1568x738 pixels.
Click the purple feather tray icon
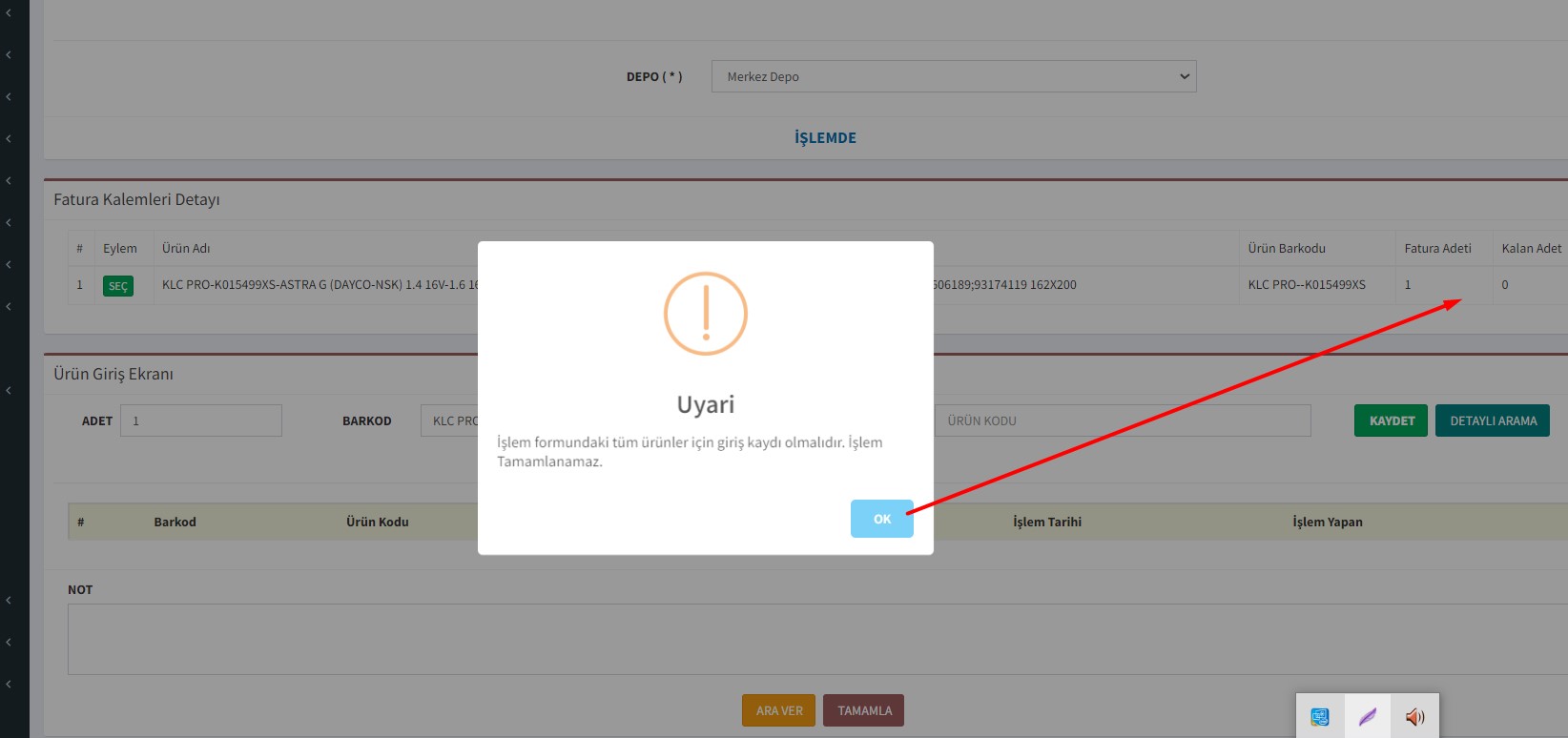click(x=1367, y=716)
